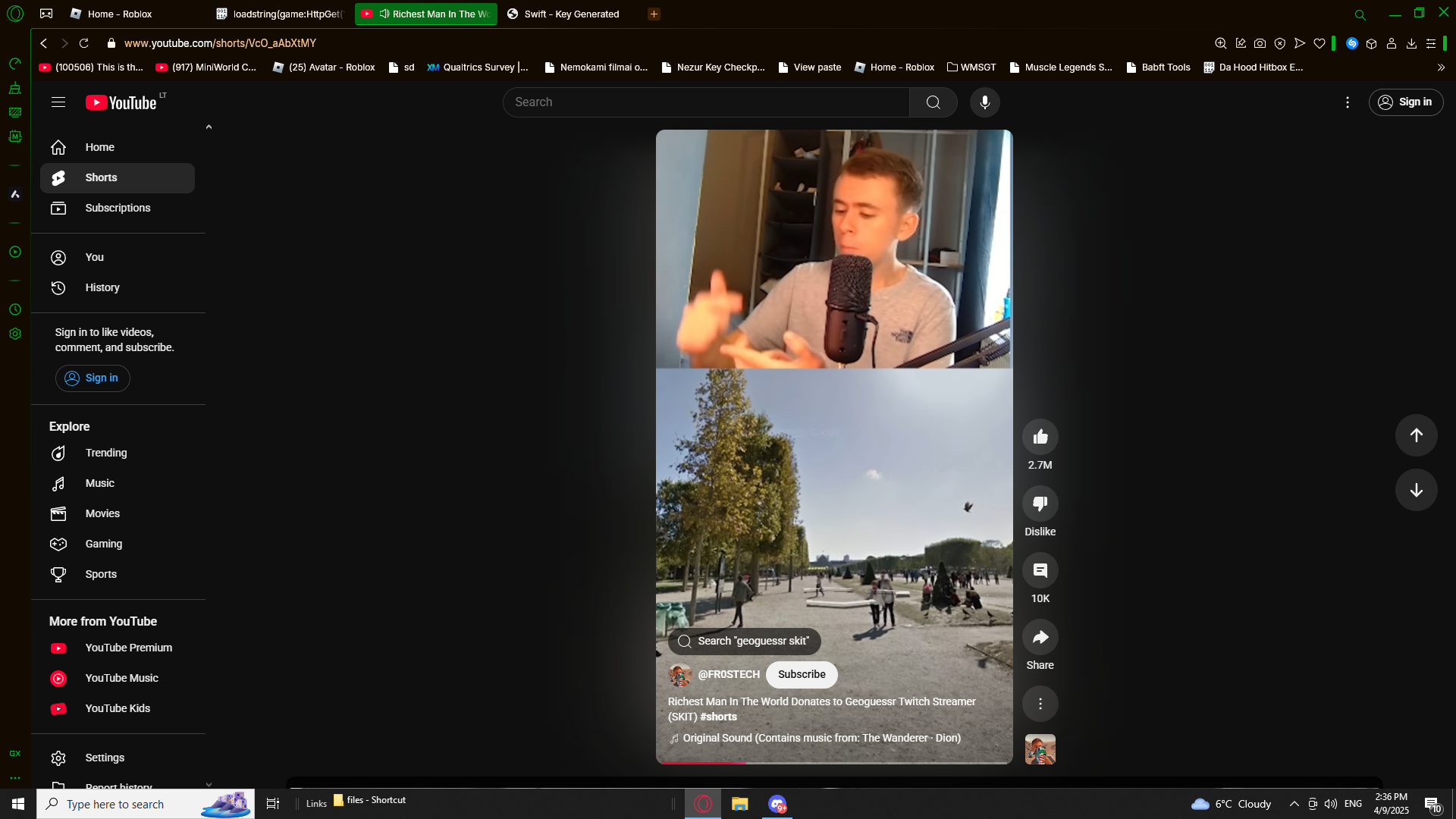Reload the page in browser
The width and height of the screenshot is (1456, 819).
click(84, 43)
